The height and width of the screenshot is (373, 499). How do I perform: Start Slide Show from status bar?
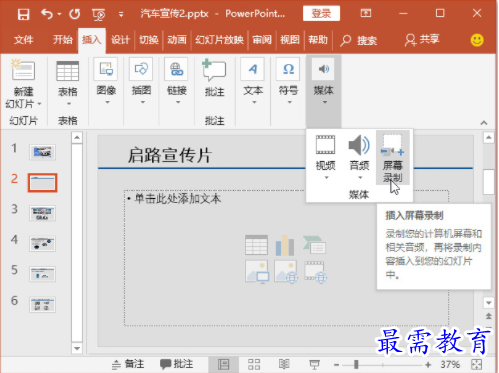(x=314, y=364)
